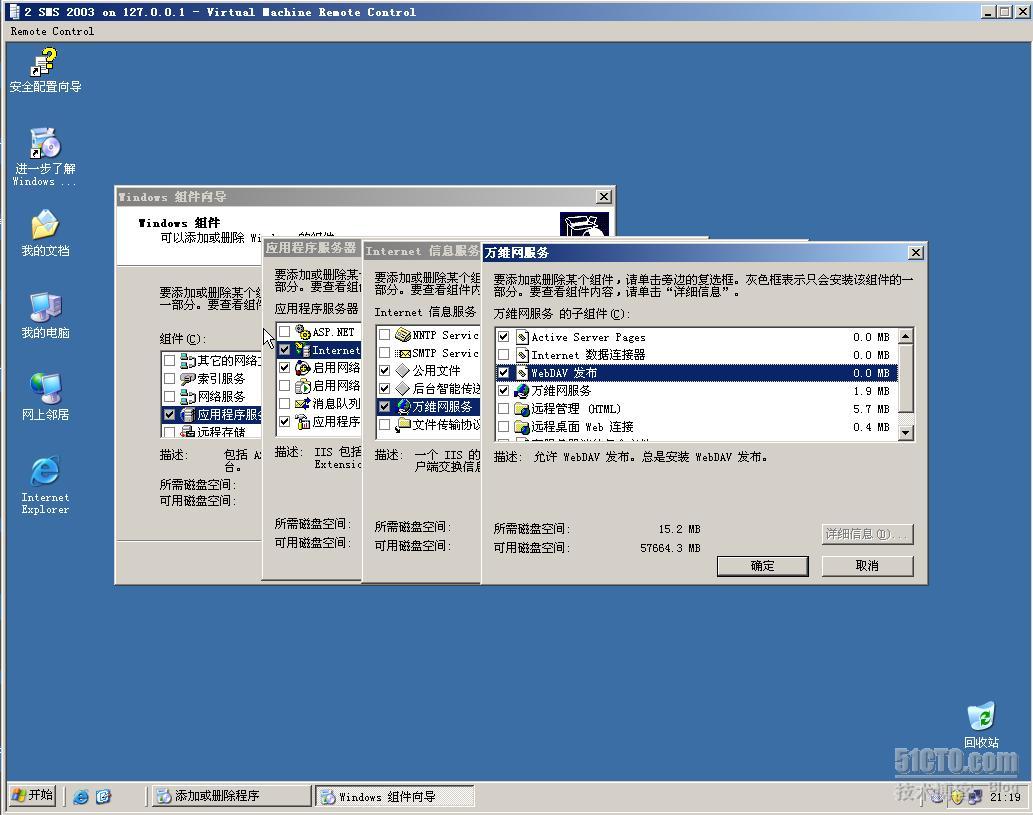Check the SMTP Service checkbox

click(384, 352)
